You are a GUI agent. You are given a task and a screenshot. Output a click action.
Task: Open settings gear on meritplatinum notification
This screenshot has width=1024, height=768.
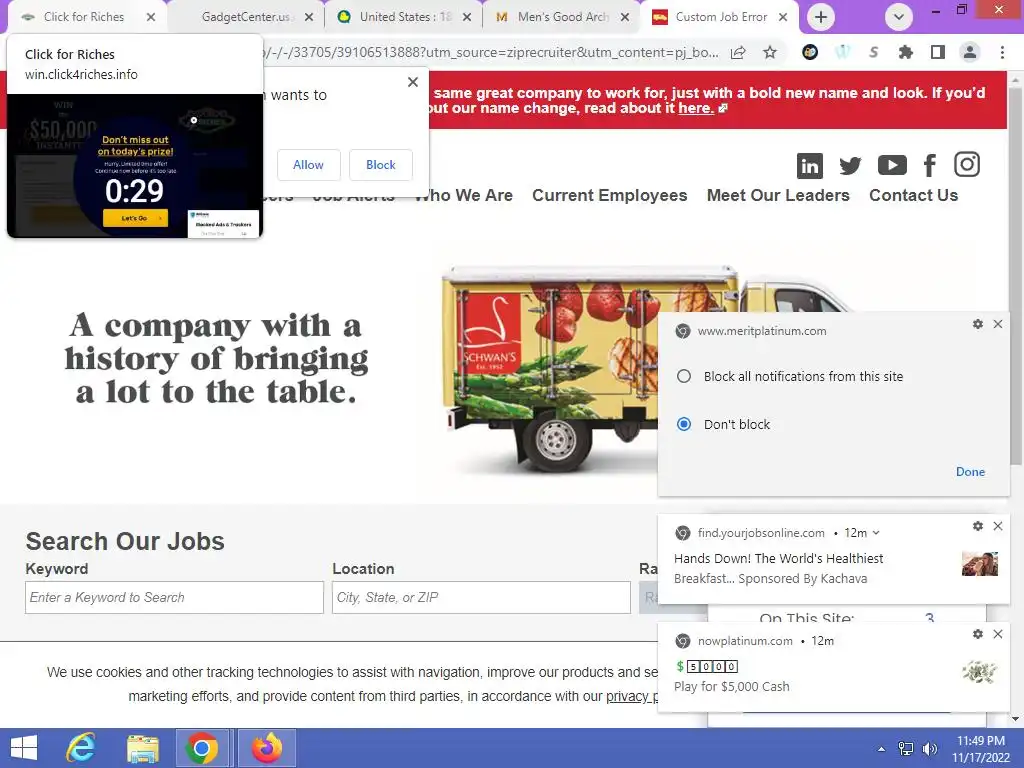point(978,324)
